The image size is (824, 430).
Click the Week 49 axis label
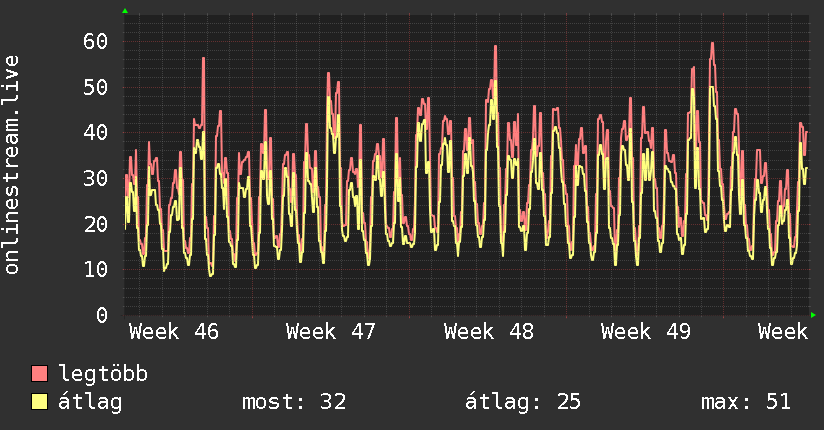645,332
